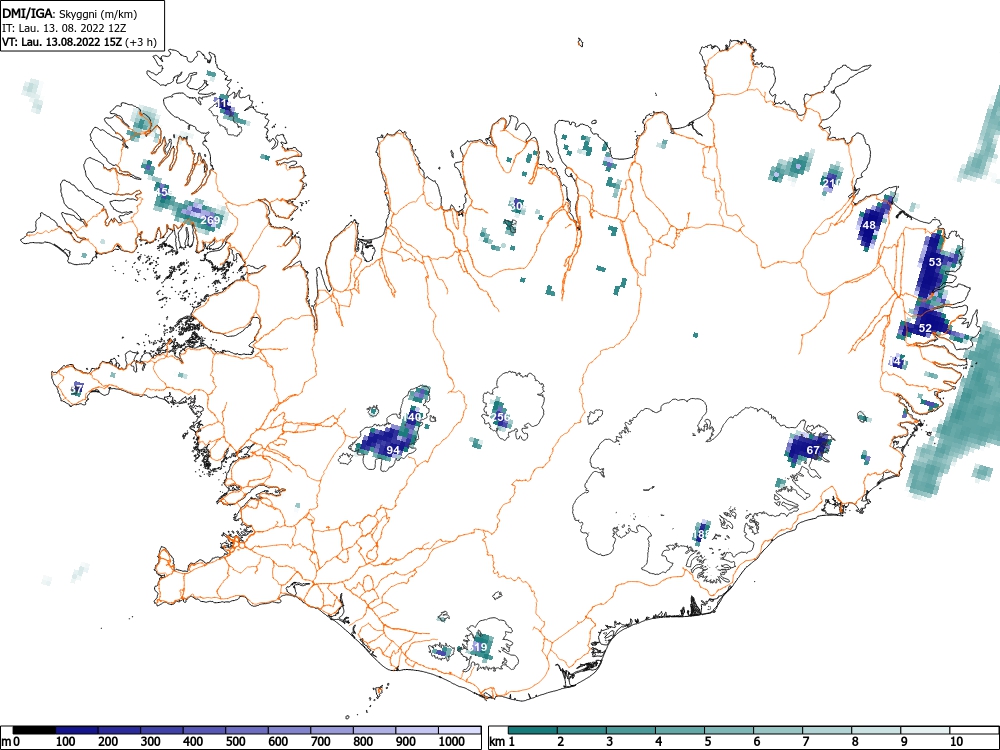Click the visibility value "53" on the east coast
1000x750 pixels.
coord(935,262)
